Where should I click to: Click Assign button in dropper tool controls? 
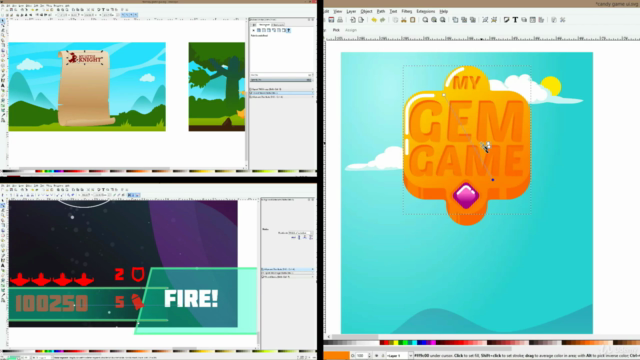(x=351, y=30)
